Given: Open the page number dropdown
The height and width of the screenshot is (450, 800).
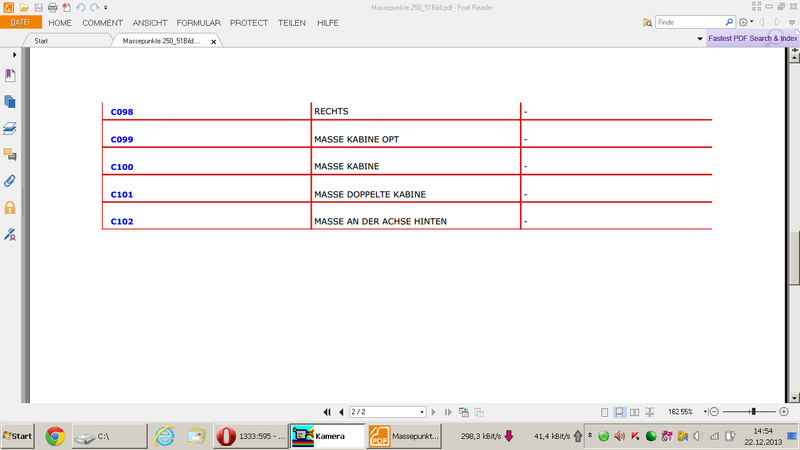Looking at the screenshot, I should 422,412.
